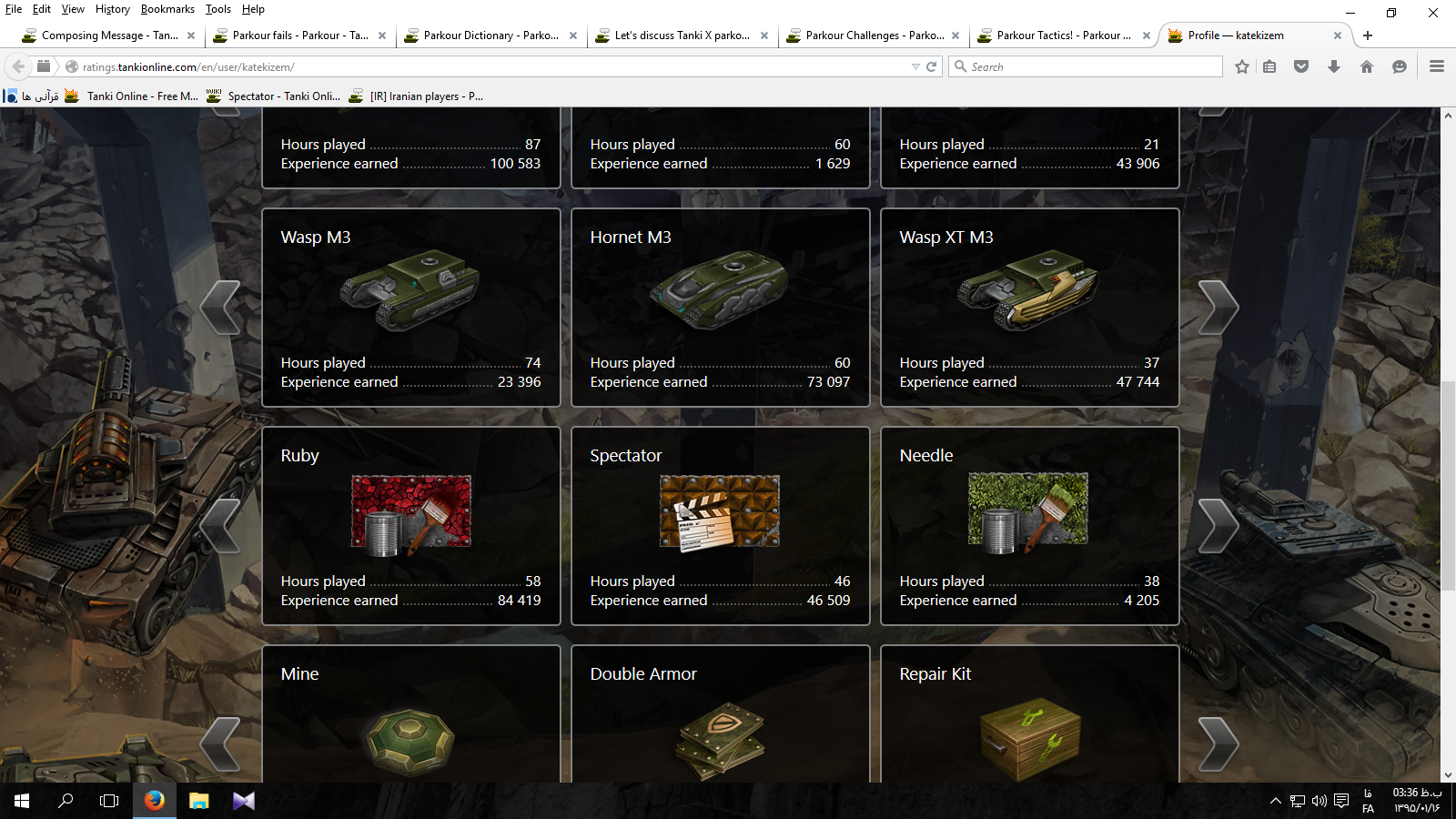Switch to the Parkour Dictionary tab
Screen dimensions: 1456x819
pos(490,35)
